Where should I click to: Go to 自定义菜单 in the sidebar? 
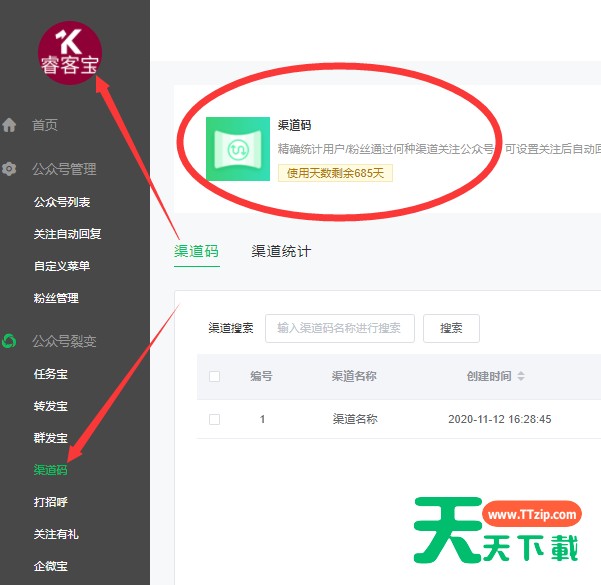click(x=62, y=266)
